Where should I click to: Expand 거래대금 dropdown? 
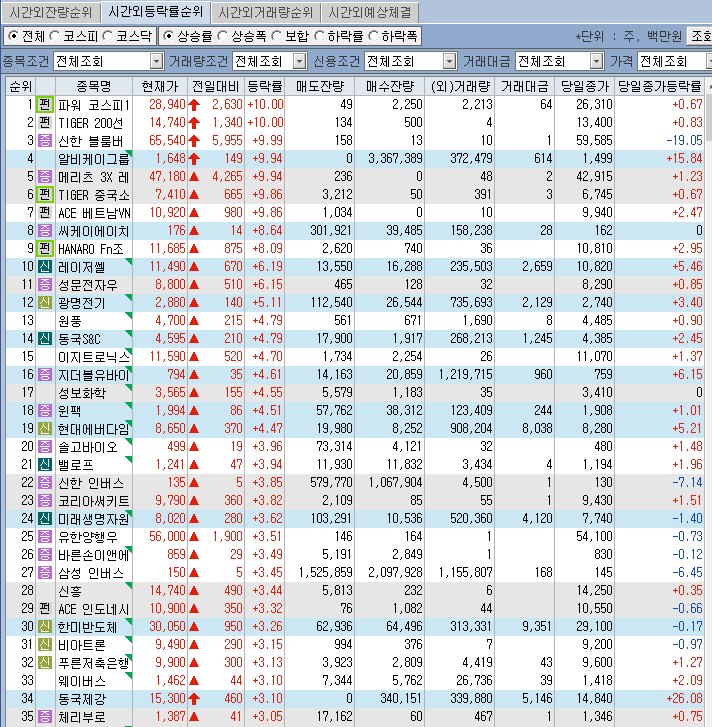click(x=597, y=61)
